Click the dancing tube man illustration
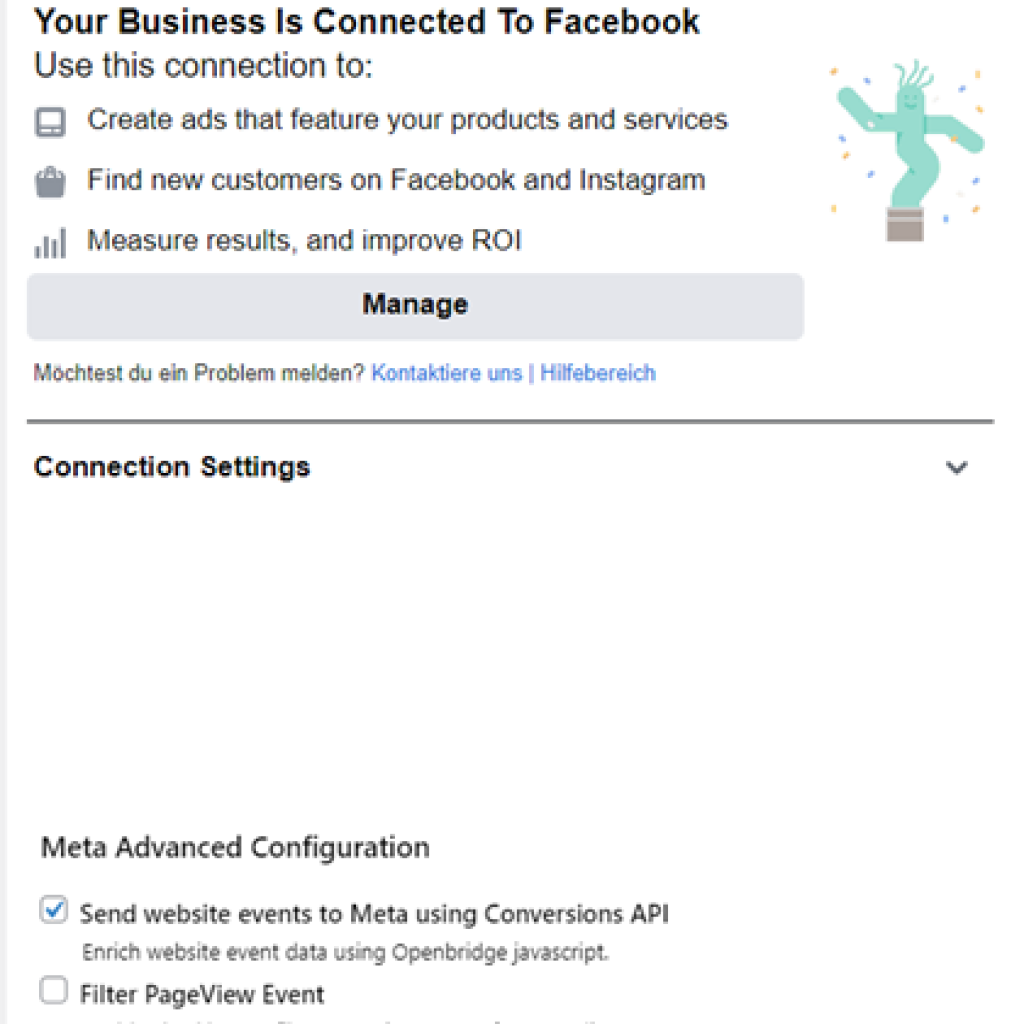This screenshot has height=1024, width=1024. coord(907,151)
